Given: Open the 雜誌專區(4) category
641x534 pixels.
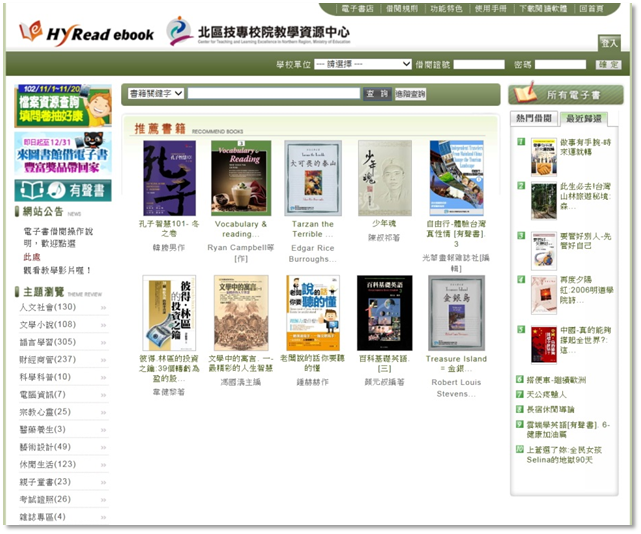Looking at the screenshot, I should pos(43,517).
